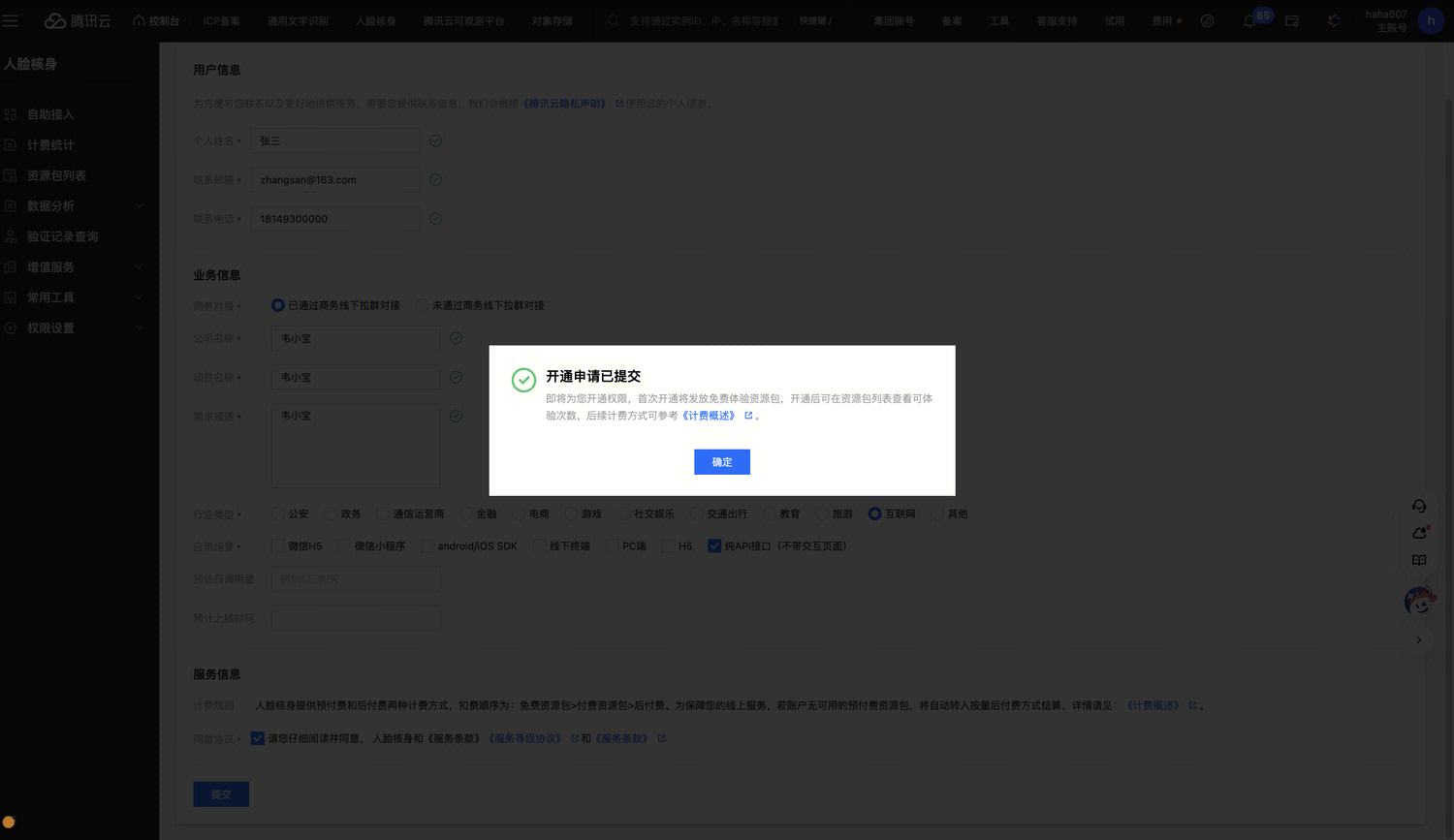Click the 提交 submit button
This screenshot has width=1454, height=840.
(x=221, y=794)
